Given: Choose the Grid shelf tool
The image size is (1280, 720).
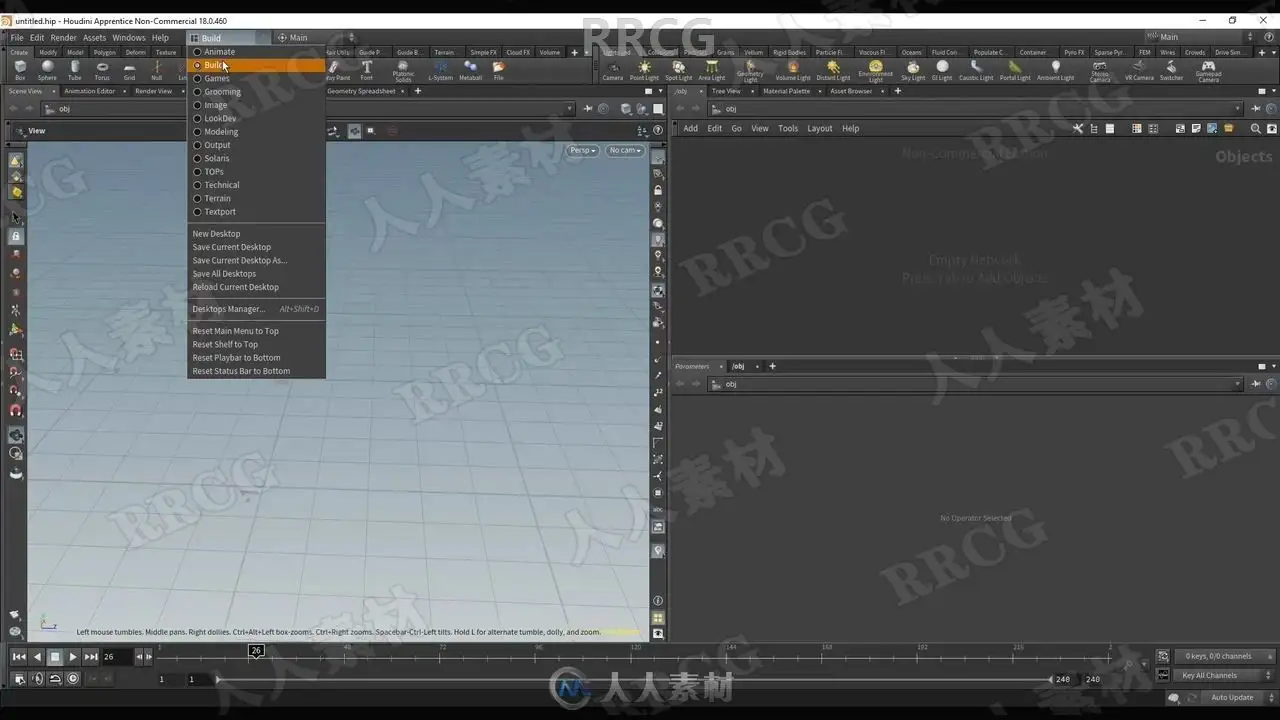Looking at the screenshot, I should click(129, 70).
